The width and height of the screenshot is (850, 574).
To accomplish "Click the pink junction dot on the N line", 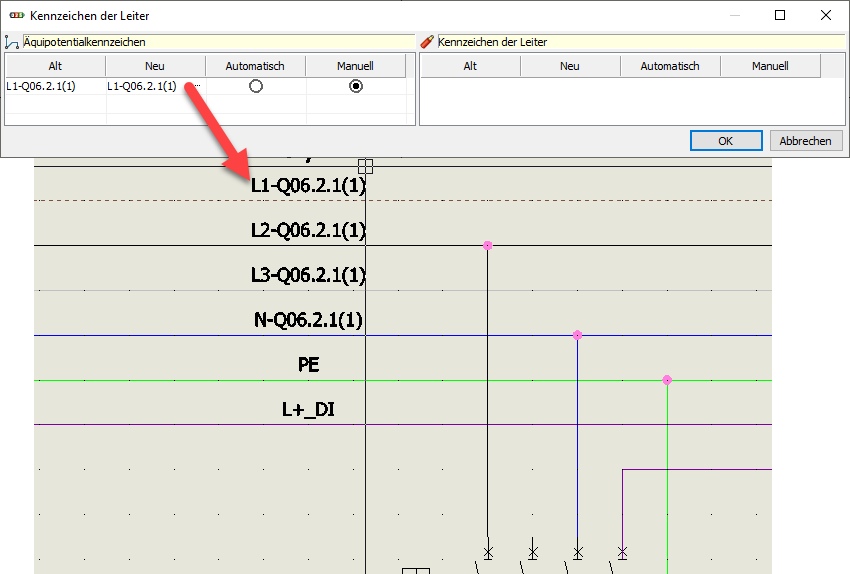I will (577, 335).
